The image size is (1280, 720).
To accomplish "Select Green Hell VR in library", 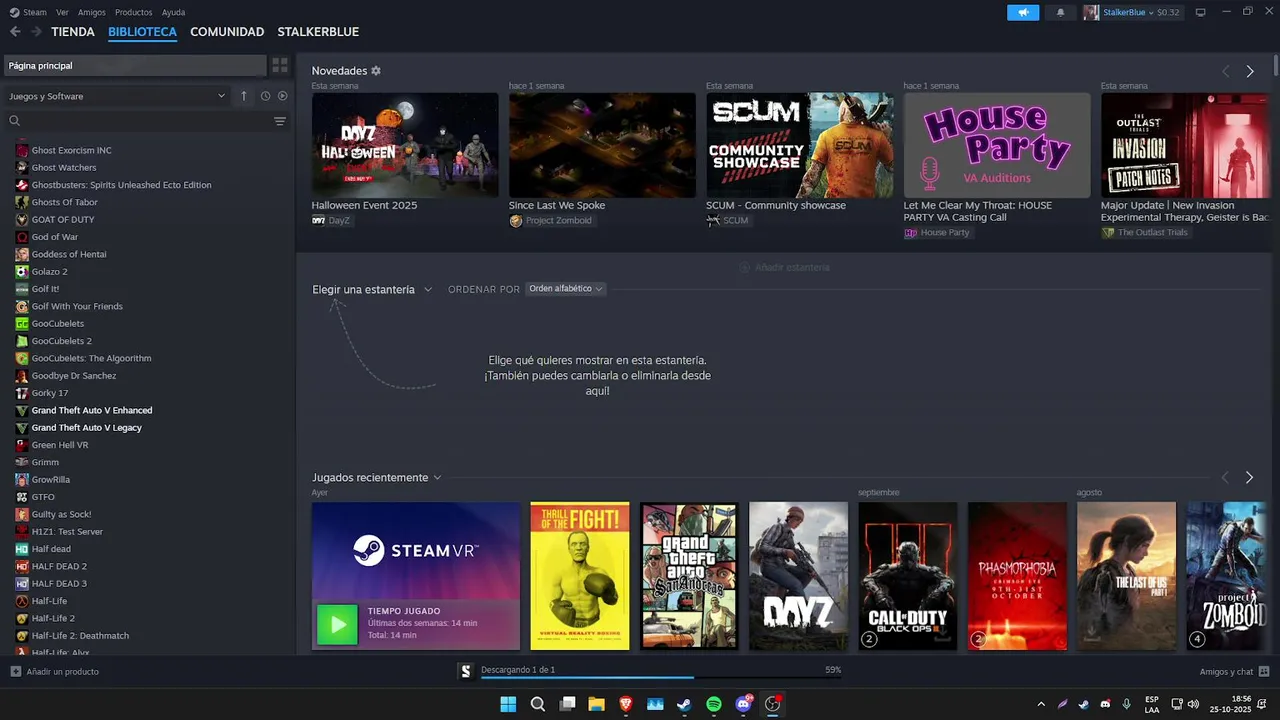I will click(60, 445).
